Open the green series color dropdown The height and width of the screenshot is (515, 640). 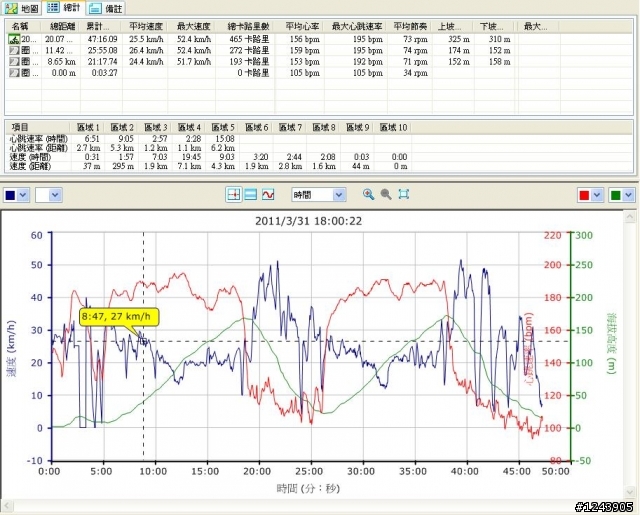click(628, 195)
